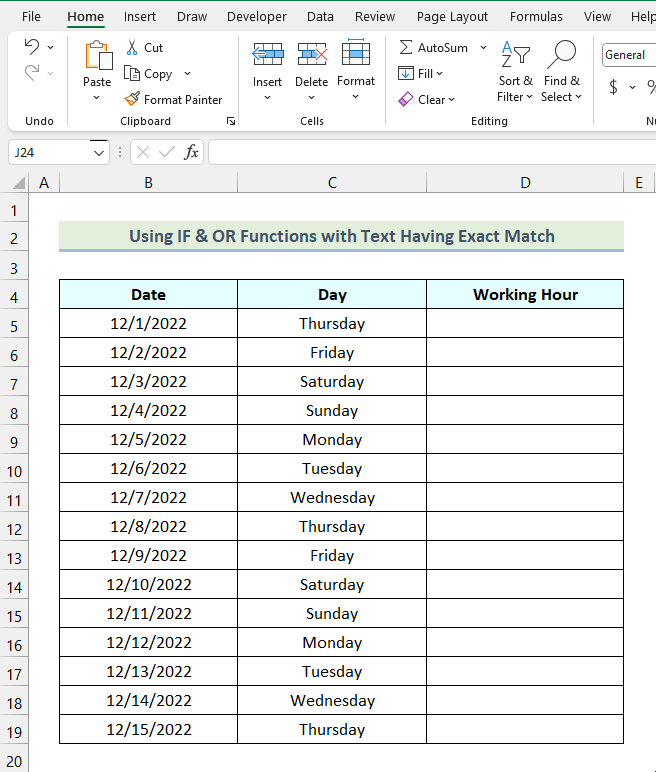Click the Delete cells icon

(x=312, y=54)
